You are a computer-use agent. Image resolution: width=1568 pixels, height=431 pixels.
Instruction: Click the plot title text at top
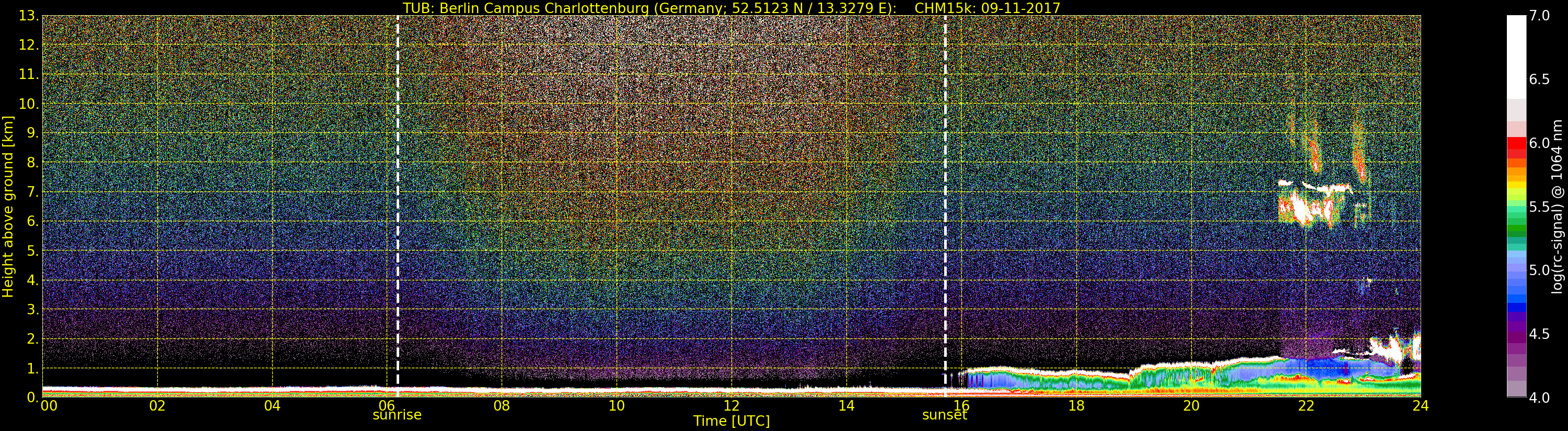click(731, 8)
